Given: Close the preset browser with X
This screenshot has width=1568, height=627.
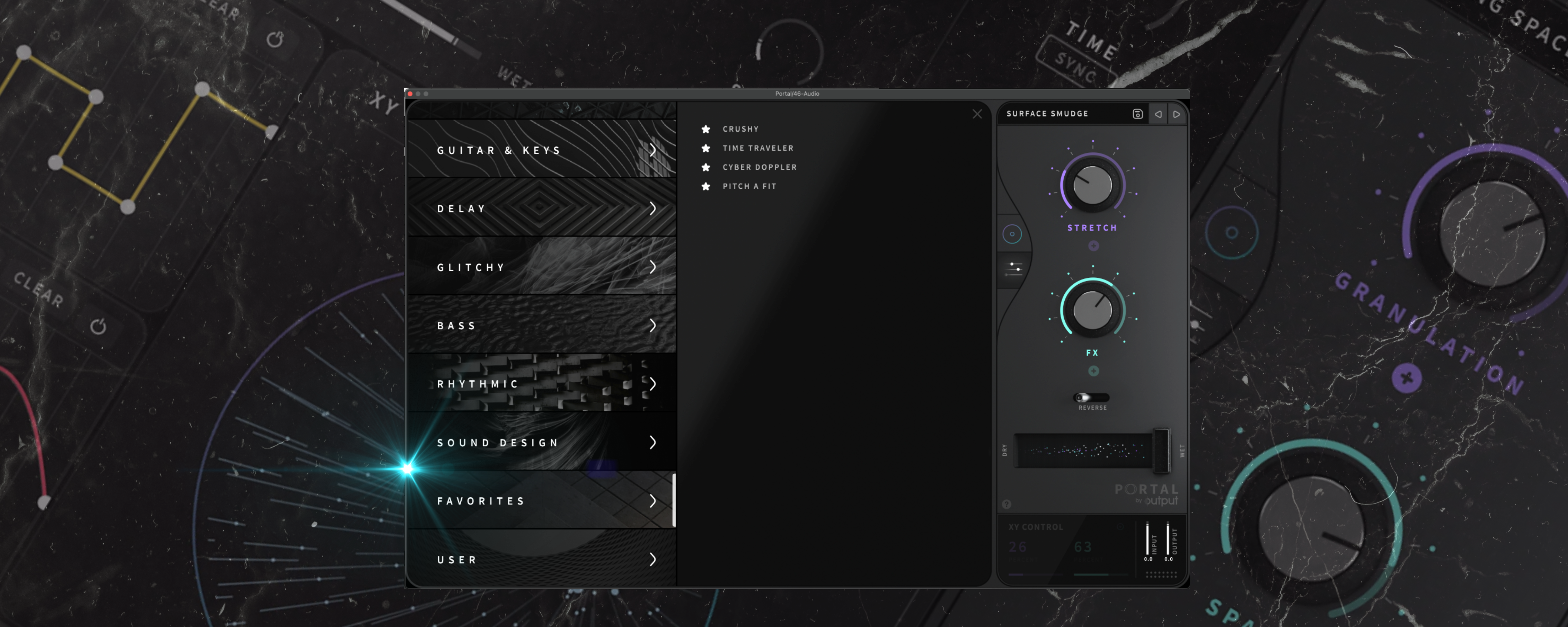Looking at the screenshot, I should tap(977, 114).
